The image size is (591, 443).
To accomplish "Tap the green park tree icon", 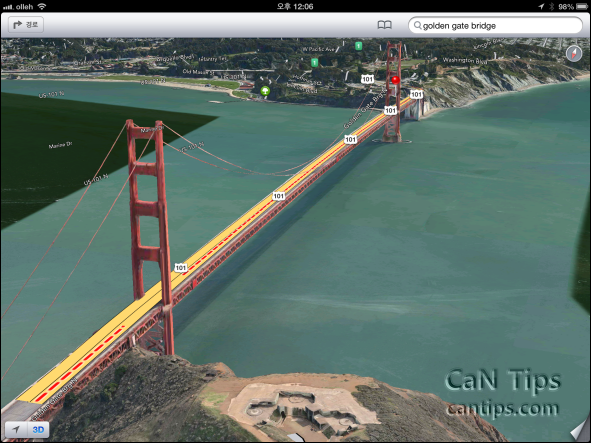I will click(265, 90).
